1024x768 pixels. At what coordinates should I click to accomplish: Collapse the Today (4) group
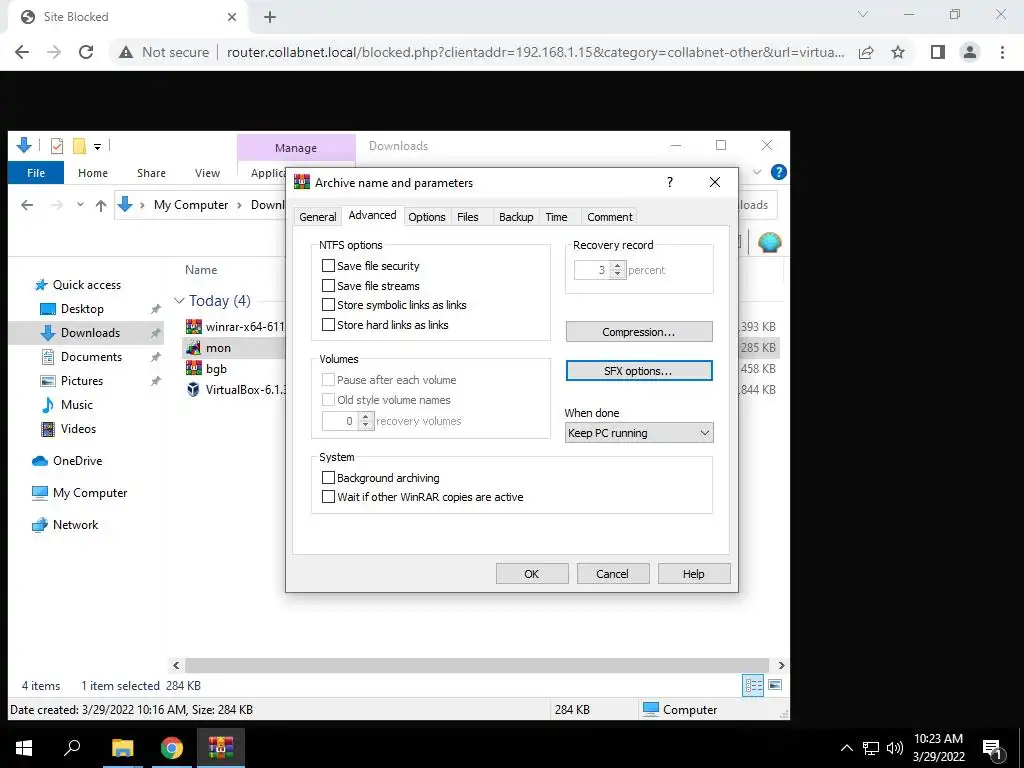pos(179,300)
